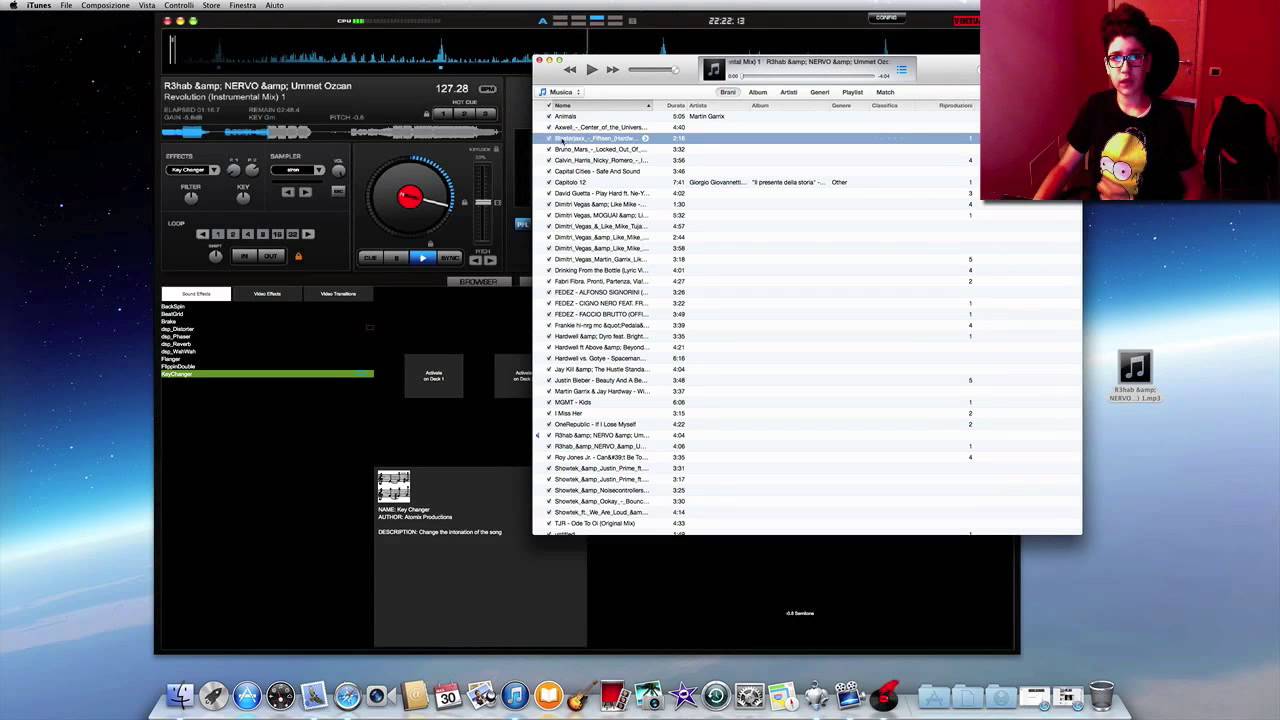Click the pitch bend left arrow
Viewport: 1280px width, 720px height.
coord(475,260)
